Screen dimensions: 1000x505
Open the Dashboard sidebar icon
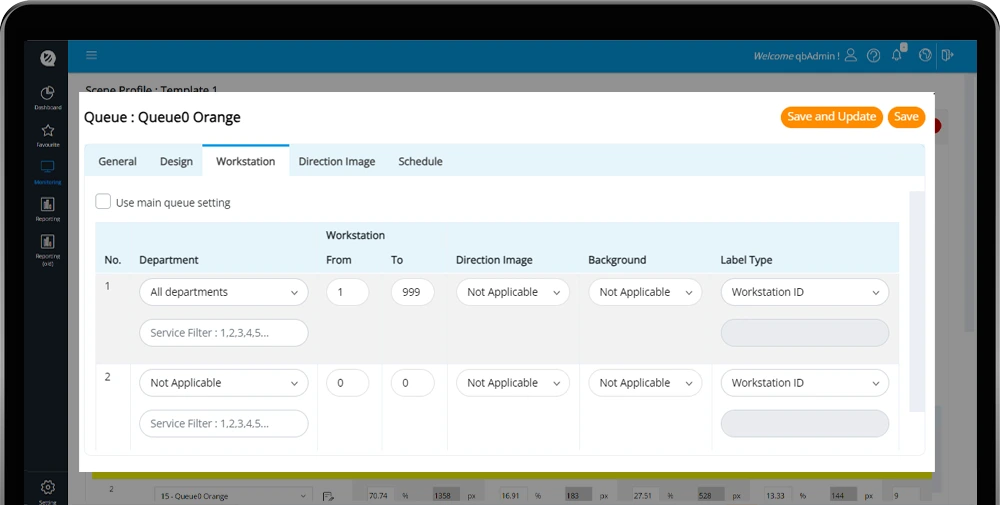[47, 94]
